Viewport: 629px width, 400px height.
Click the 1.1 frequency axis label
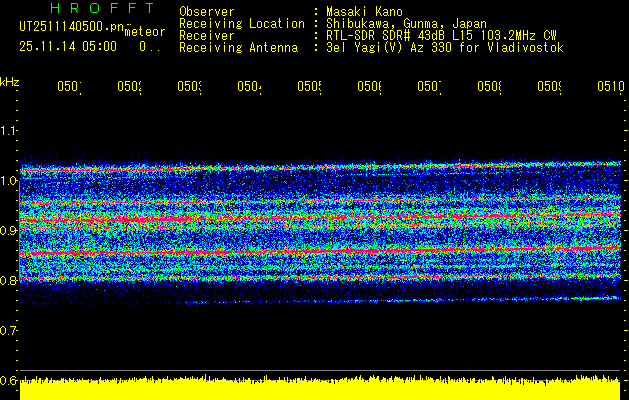pyautogui.click(x=8, y=130)
